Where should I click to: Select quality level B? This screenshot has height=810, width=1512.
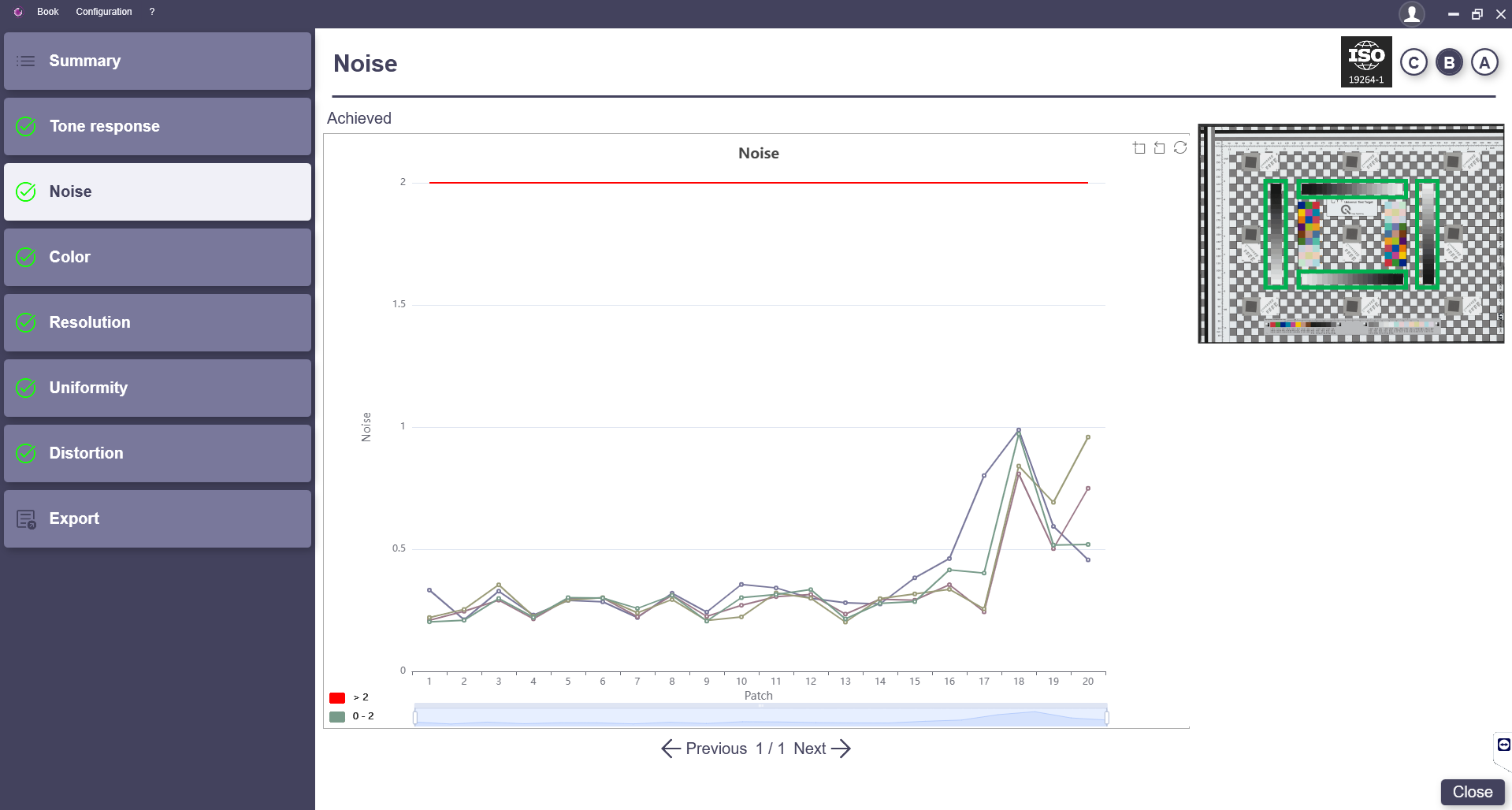[1449, 62]
